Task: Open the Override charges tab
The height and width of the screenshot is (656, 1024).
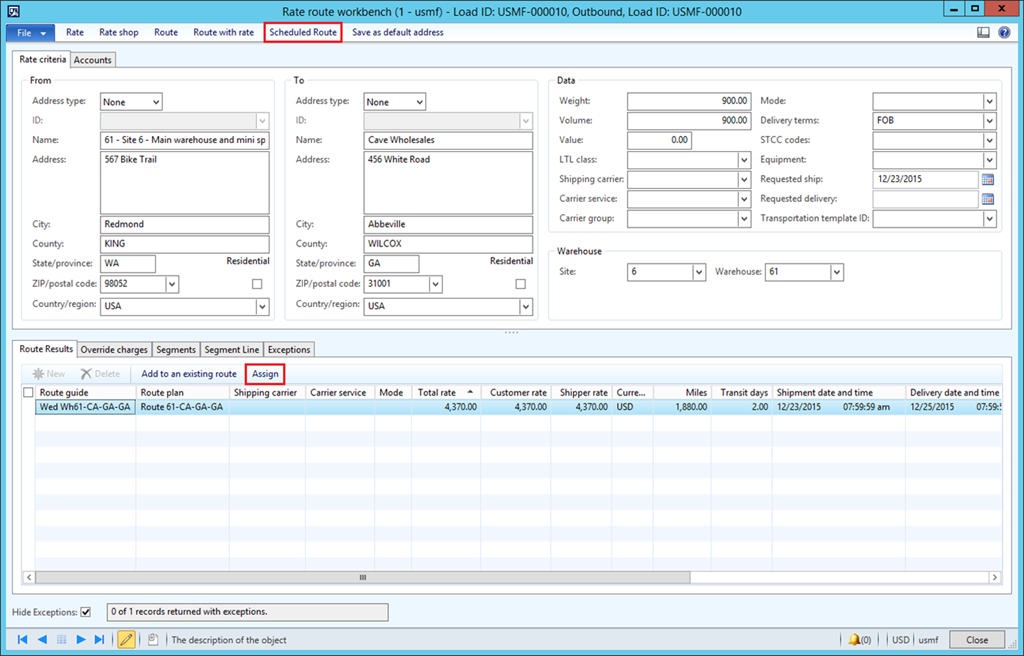Action: 115,349
